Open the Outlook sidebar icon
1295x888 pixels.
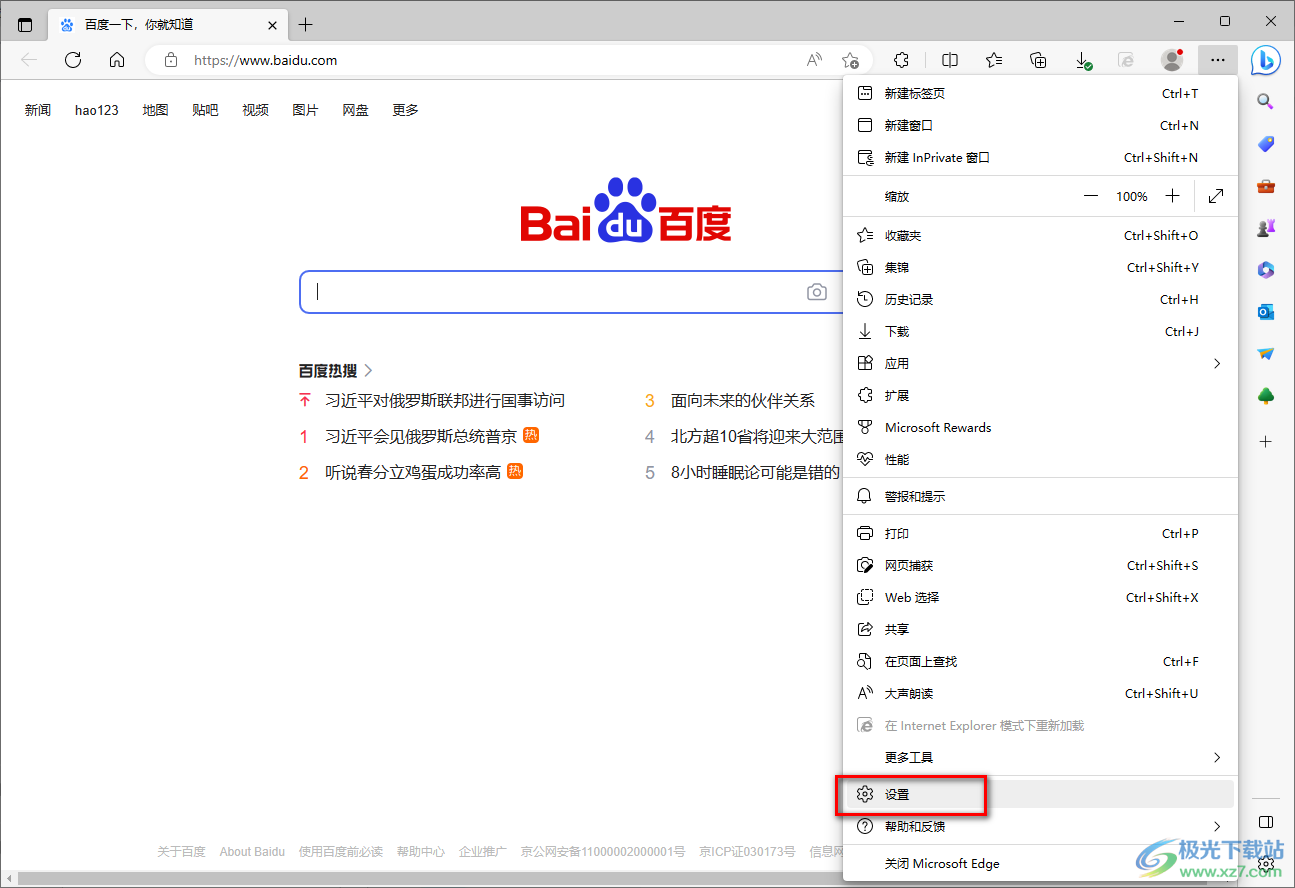coord(1265,312)
